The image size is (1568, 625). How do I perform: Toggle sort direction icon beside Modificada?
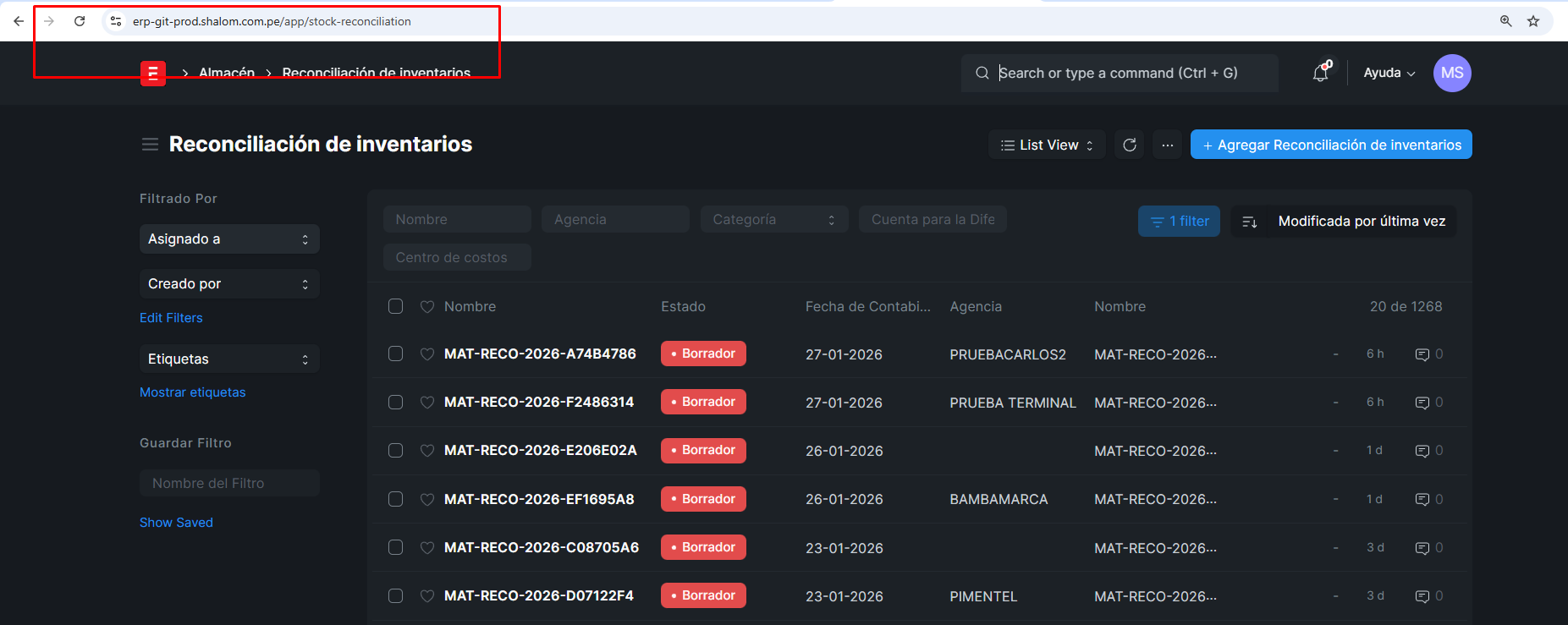pyautogui.click(x=1249, y=222)
